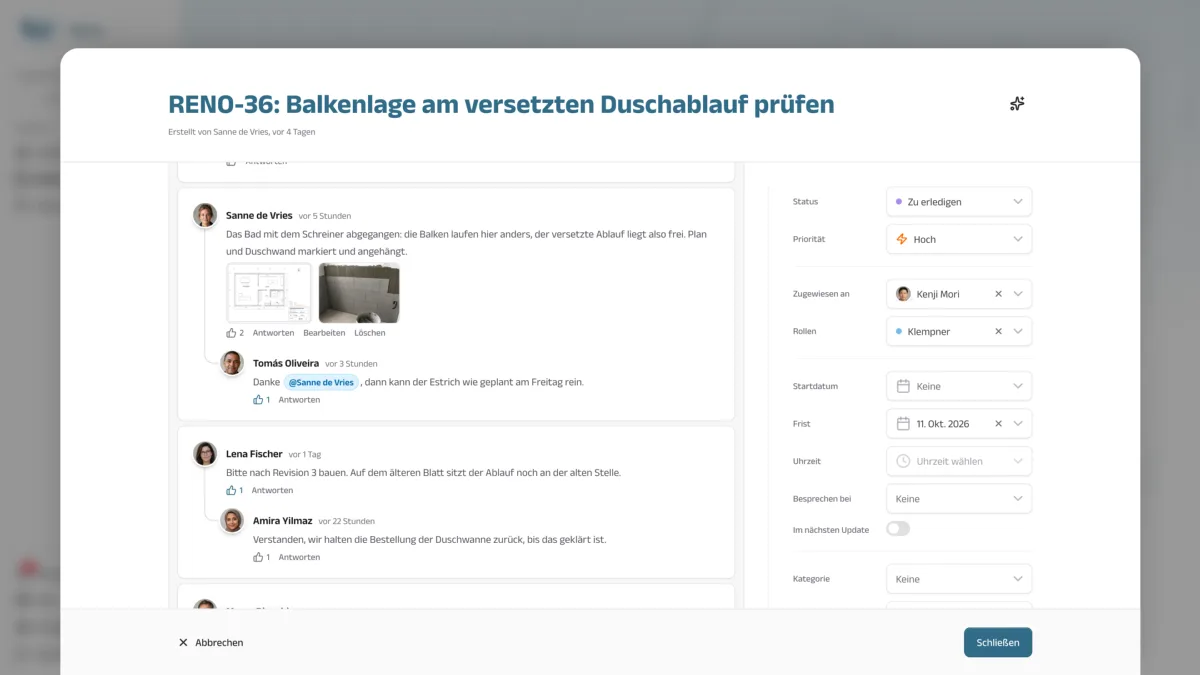1200x675 pixels.
Task: Click the name Sanne de Vries in comment header
Action: [259, 215]
